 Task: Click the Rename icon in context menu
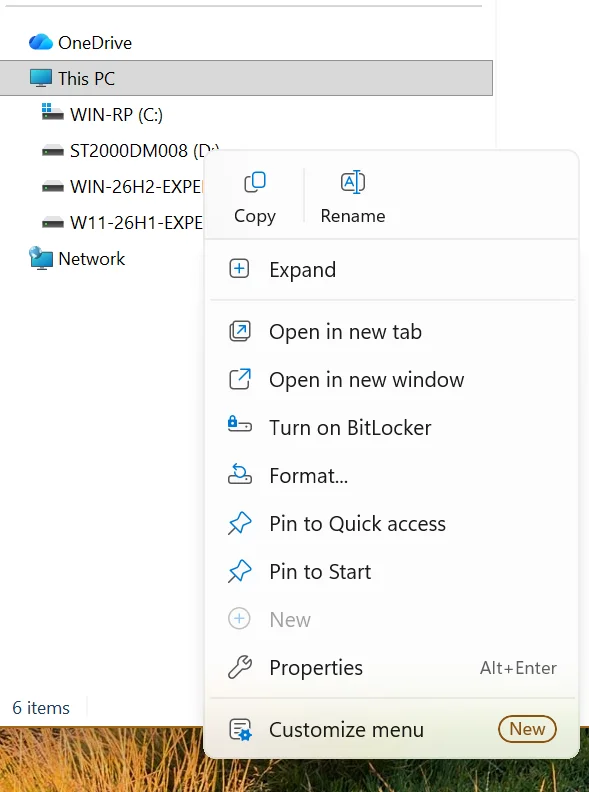[353, 182]
